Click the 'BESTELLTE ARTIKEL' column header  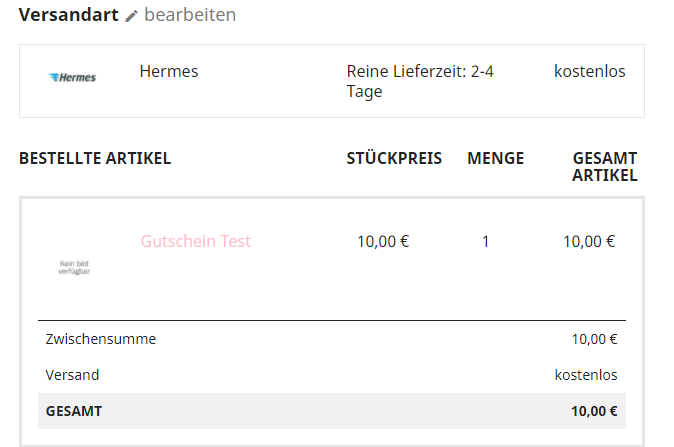95,158
